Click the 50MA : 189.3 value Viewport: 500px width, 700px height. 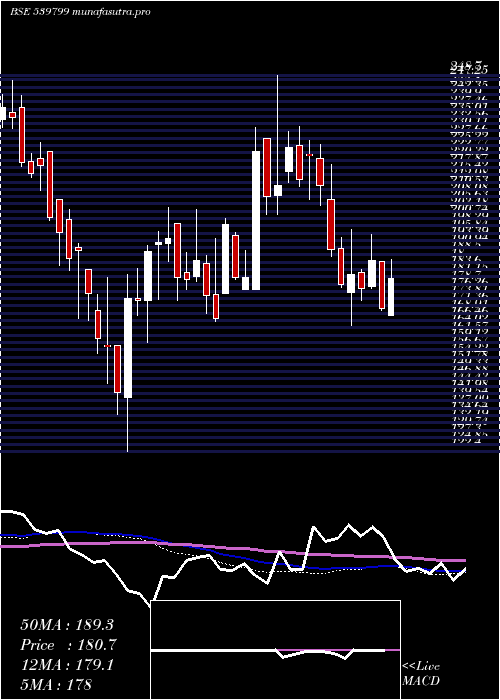67,625
